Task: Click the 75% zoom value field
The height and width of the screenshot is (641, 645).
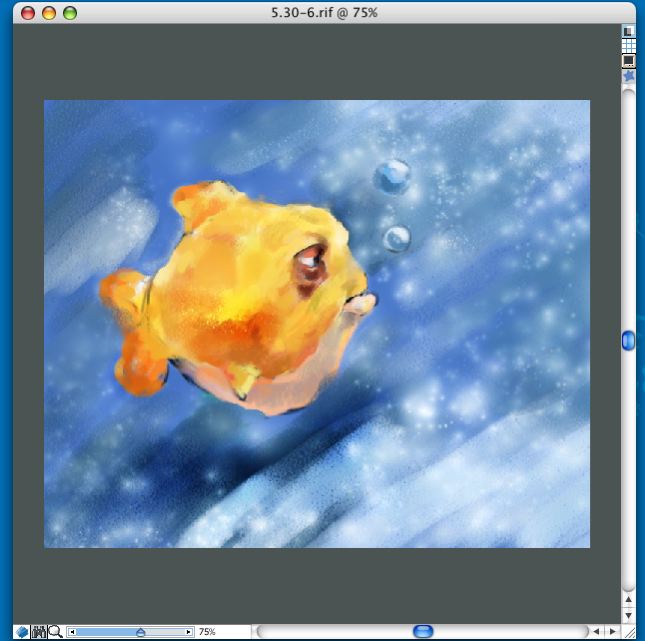Action: click(x=207, y=632)
